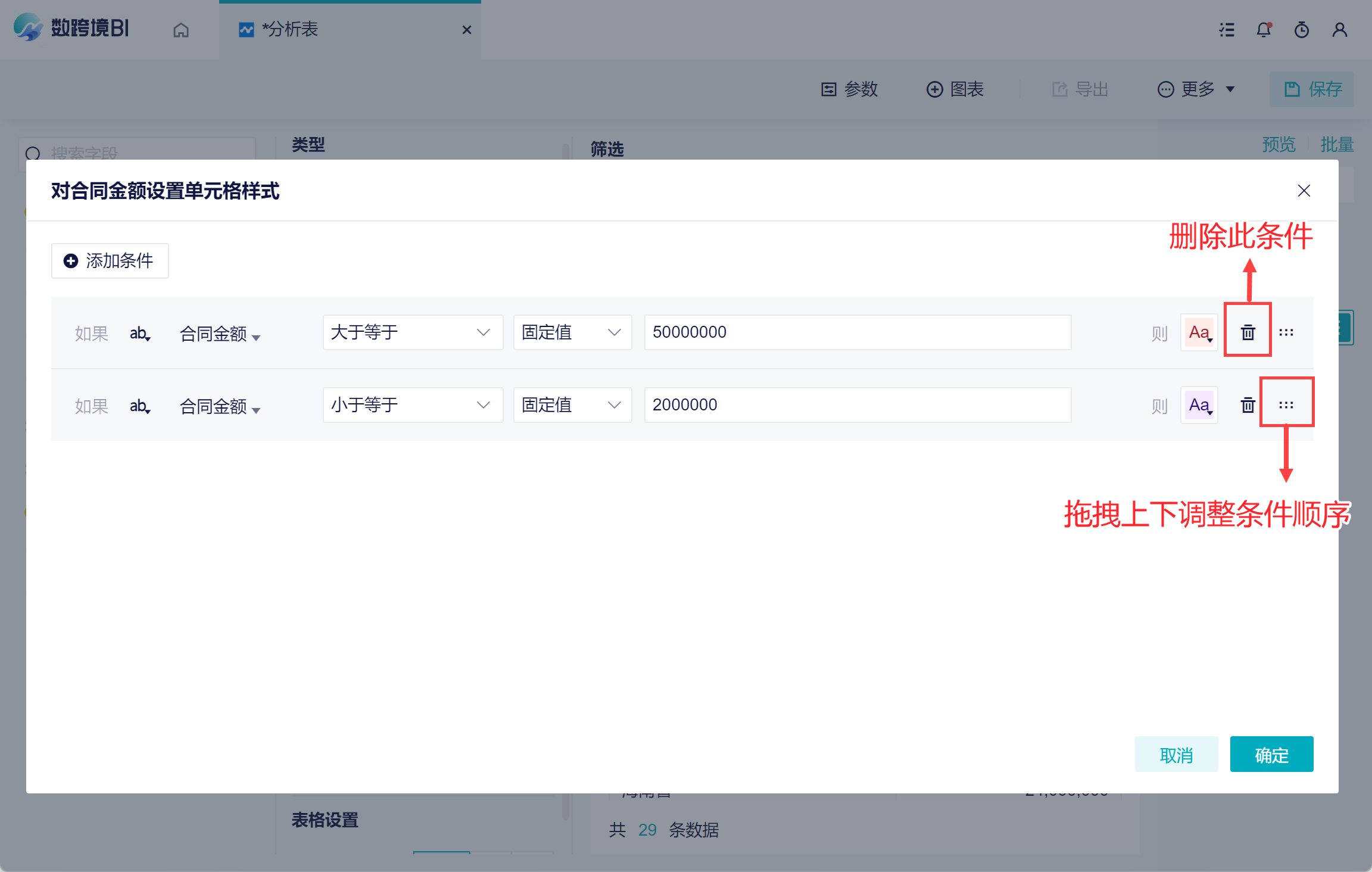This screenshot has width=1372, height=872.
Task: Click drag handle of second condition row
Action: coord(1286,405)
